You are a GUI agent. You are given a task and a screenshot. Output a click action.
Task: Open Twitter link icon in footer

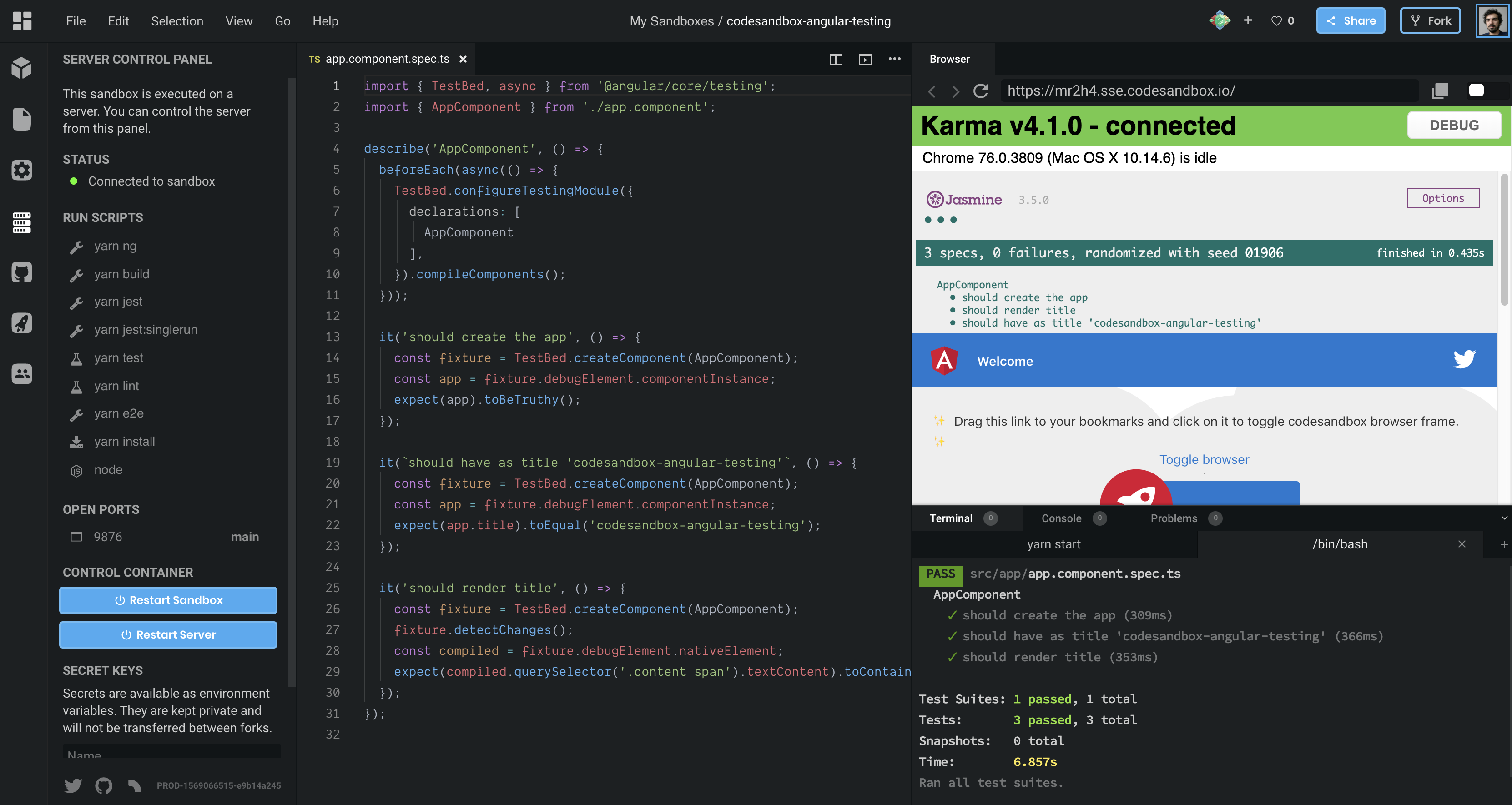click(73, 785)
